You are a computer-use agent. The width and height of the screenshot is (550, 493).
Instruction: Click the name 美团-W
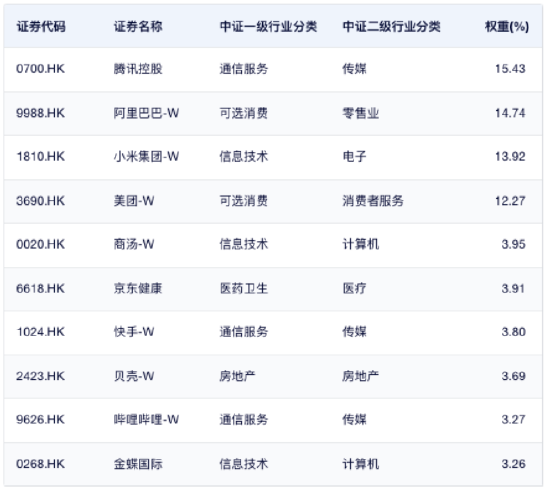click(134, 201)
